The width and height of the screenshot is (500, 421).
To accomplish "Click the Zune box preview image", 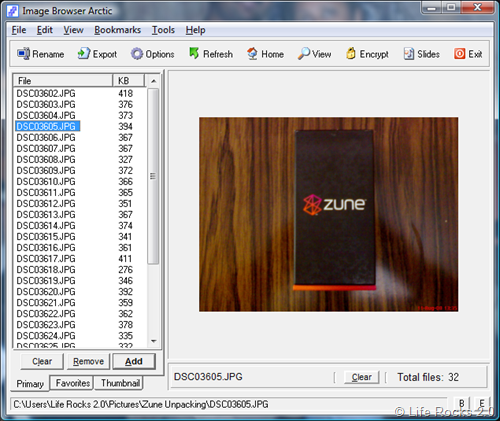I will tap(328, 214).
